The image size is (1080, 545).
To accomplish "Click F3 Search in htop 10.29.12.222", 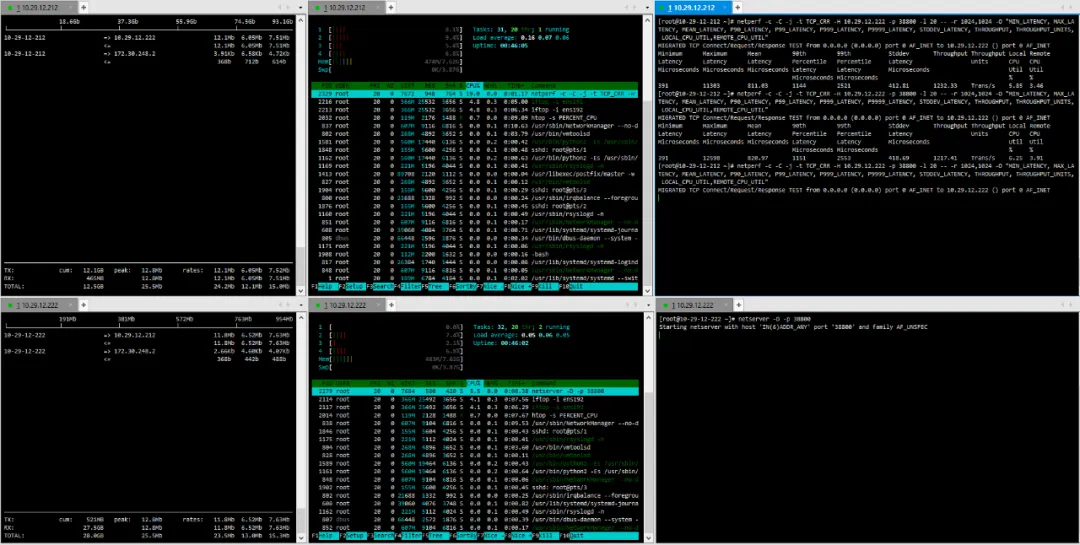I will click(378, 535).
